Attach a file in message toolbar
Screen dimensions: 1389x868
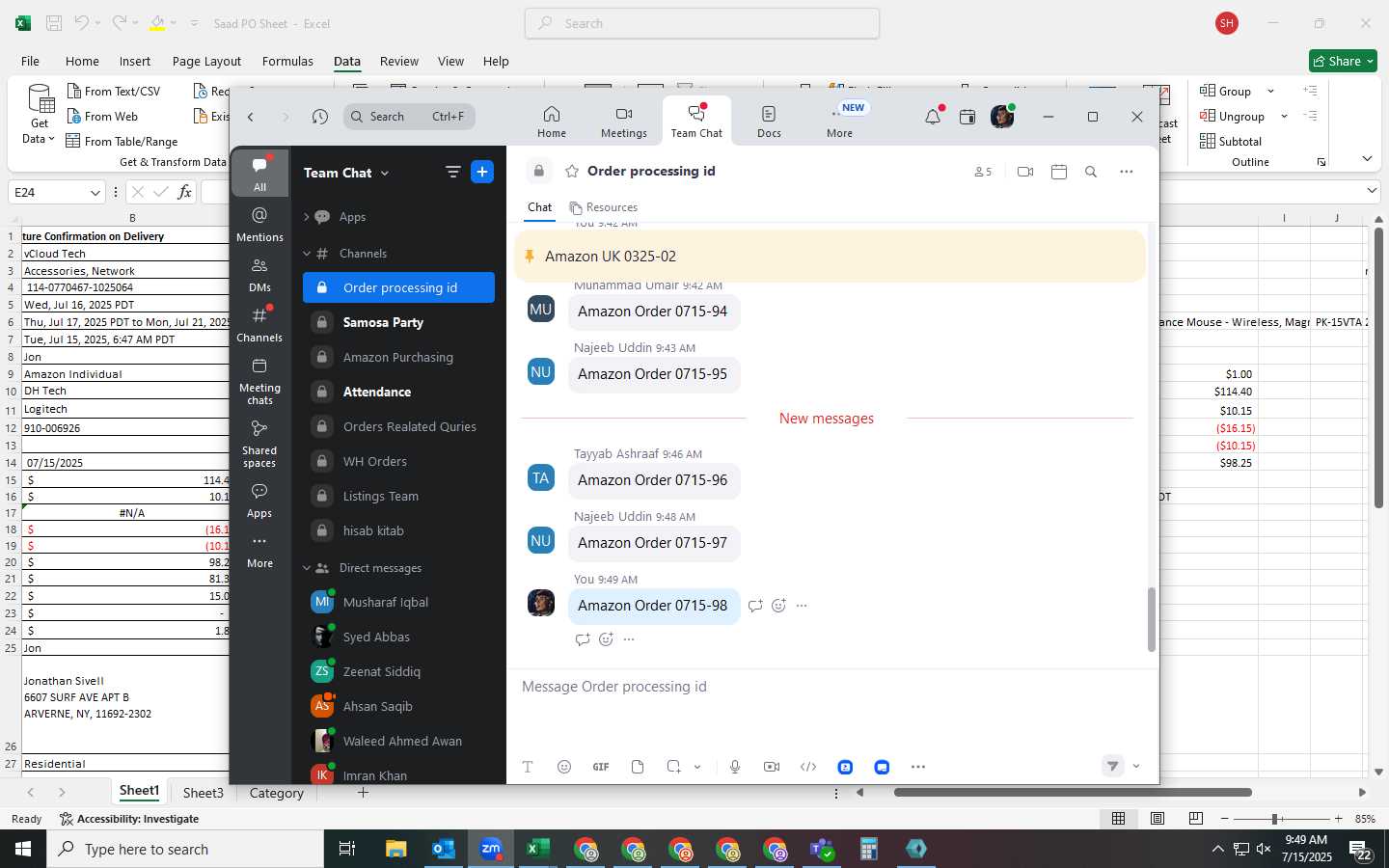638,767
